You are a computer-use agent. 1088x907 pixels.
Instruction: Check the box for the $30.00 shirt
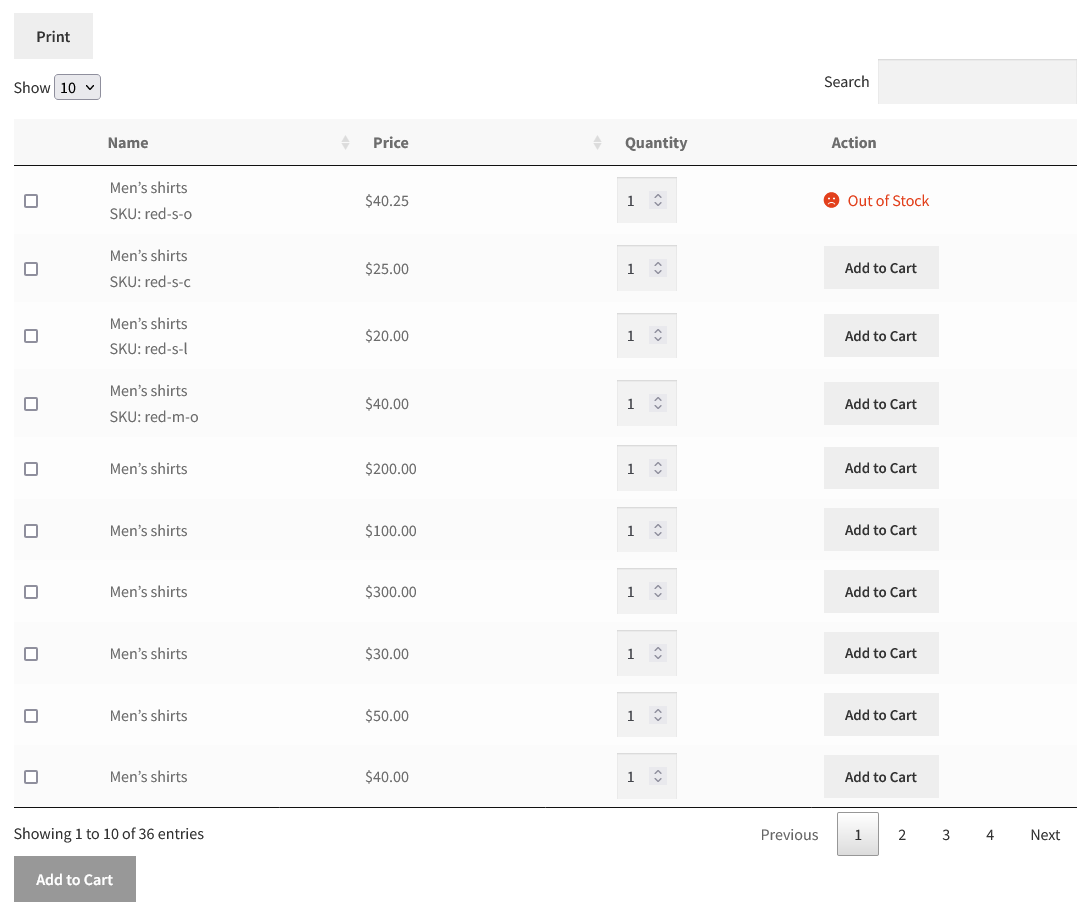coord(31,654)
